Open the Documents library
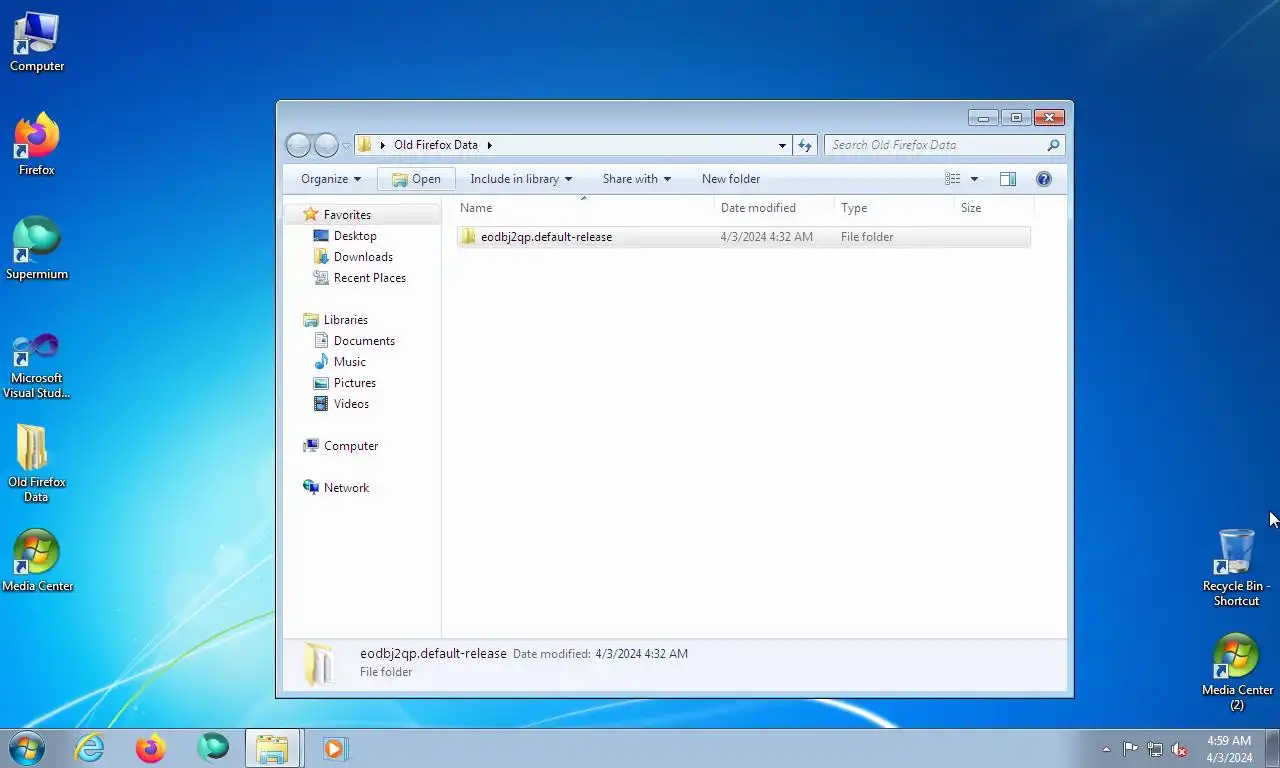This screenshot has height=768, width=1280. pos(364,341)
